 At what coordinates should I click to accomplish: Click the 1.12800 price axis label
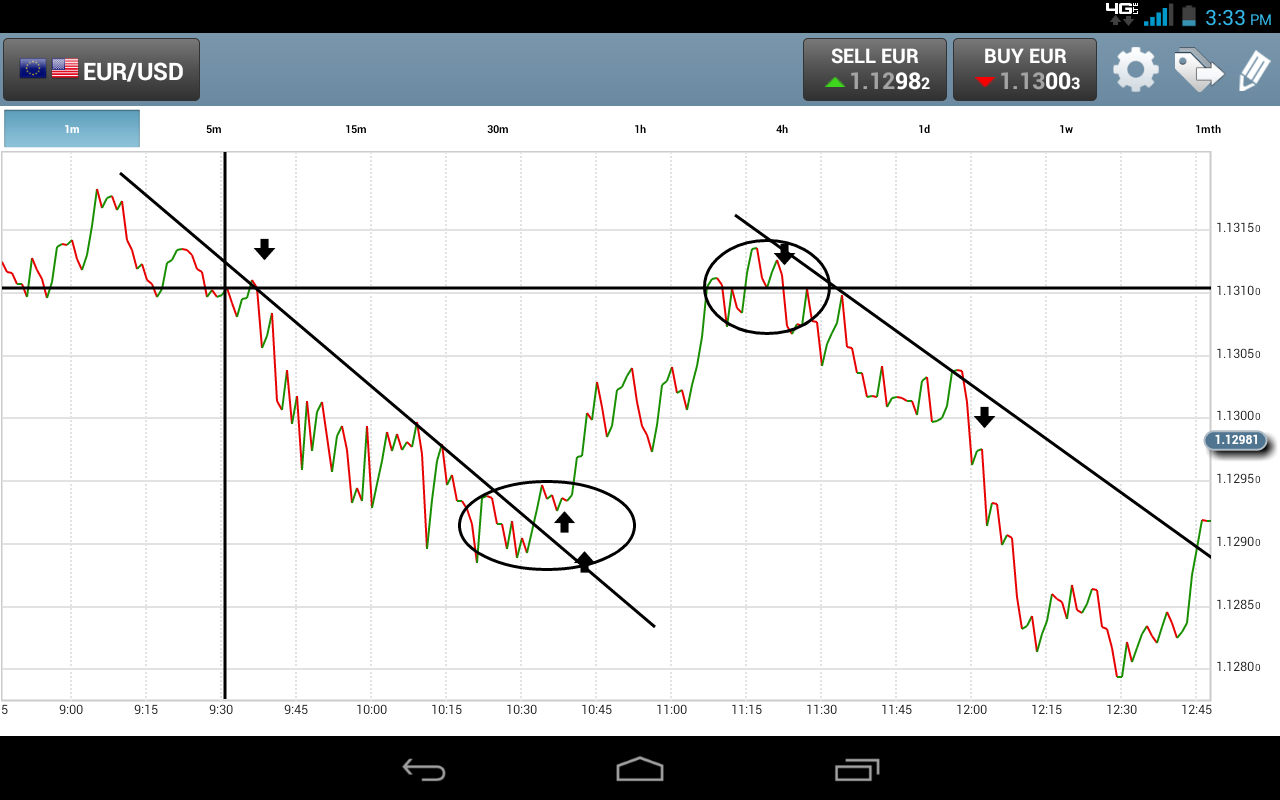click(x=1238, y=667)
